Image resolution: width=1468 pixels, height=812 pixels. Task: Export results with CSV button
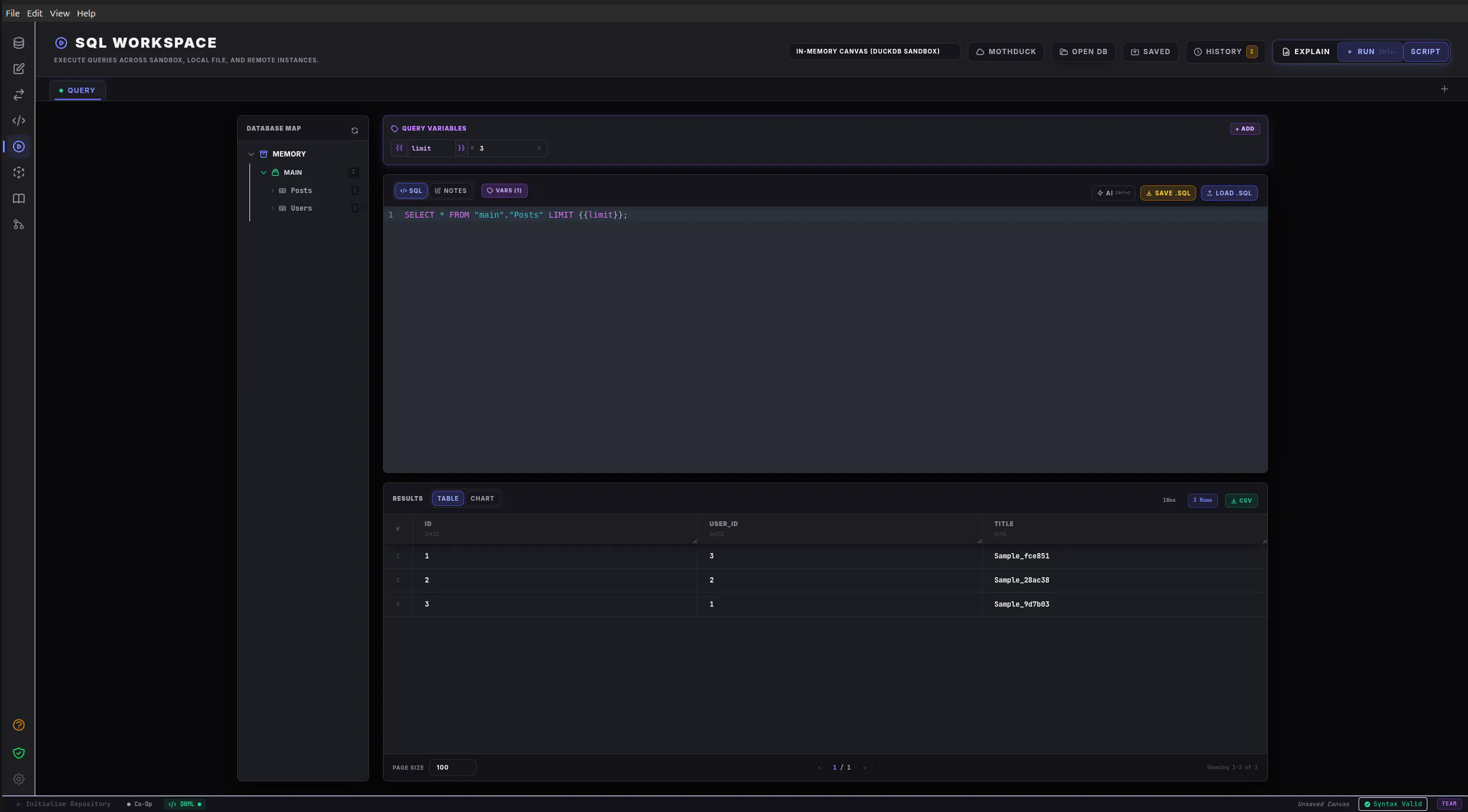tap(1241, 501)
